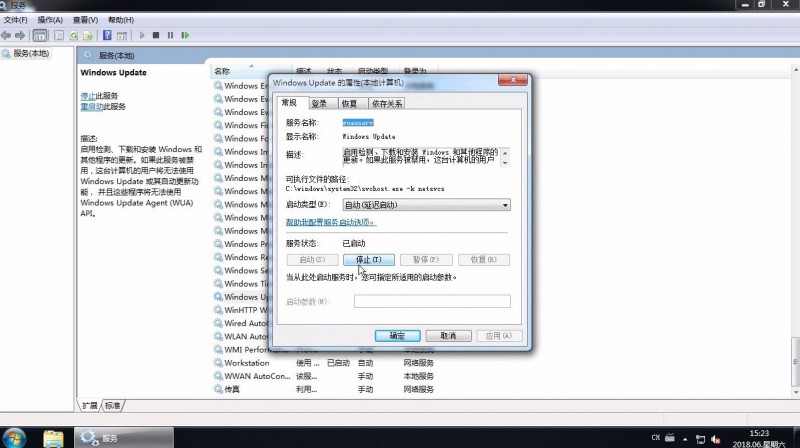Click the Back arrow in the toolbar
Screen dimensions: 800x448
[x=6, y=35]
